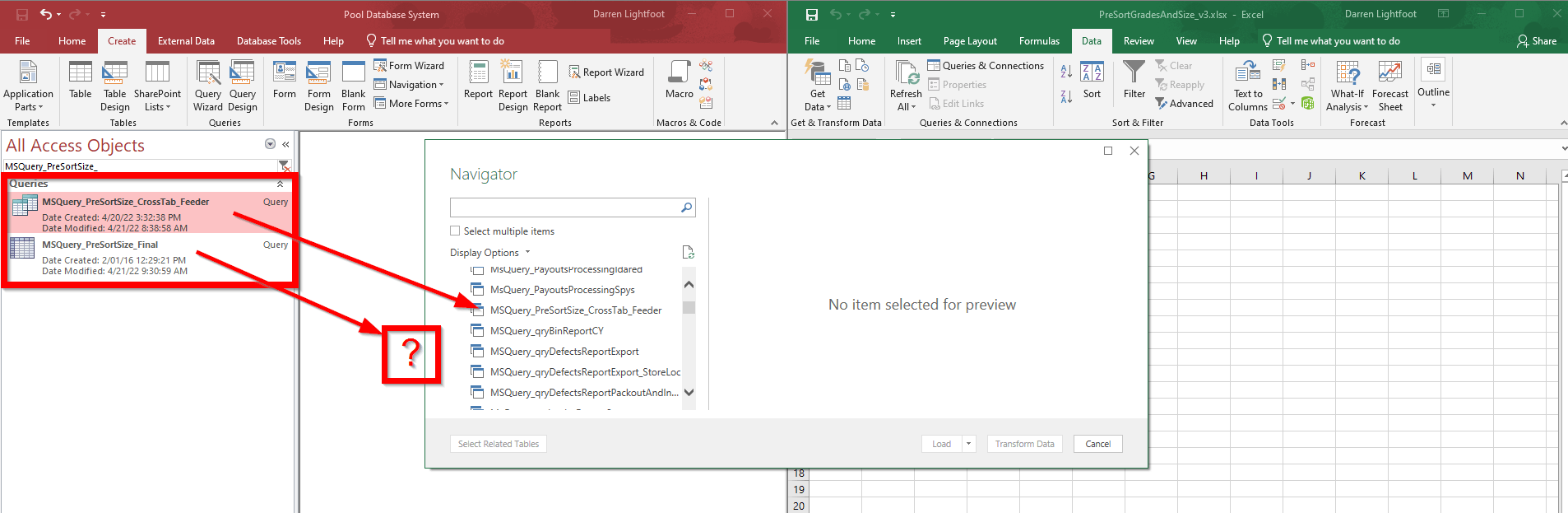Open Navigation dropdown in Access Forms group
The image size is (1568, 513).
(409, 85)
